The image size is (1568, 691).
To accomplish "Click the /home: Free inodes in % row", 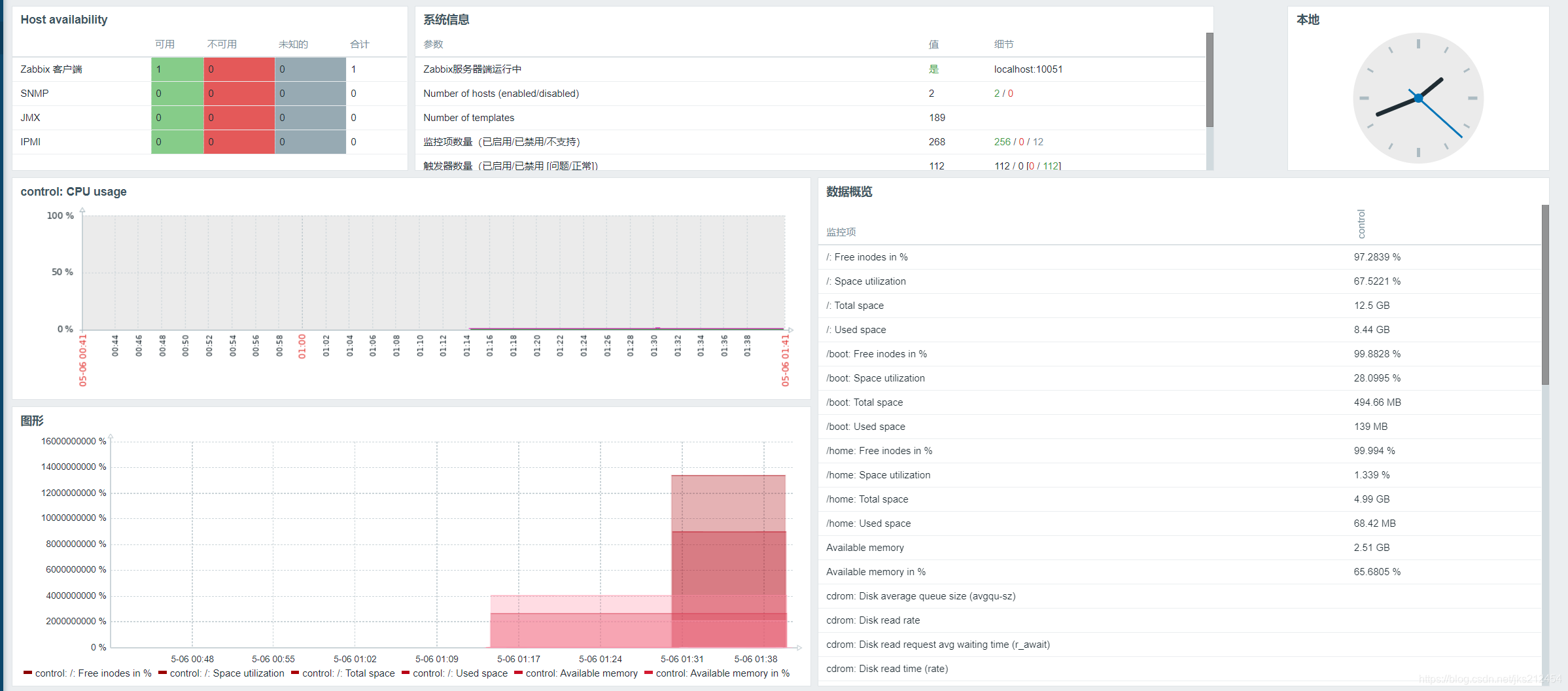I will point(1179,451).
